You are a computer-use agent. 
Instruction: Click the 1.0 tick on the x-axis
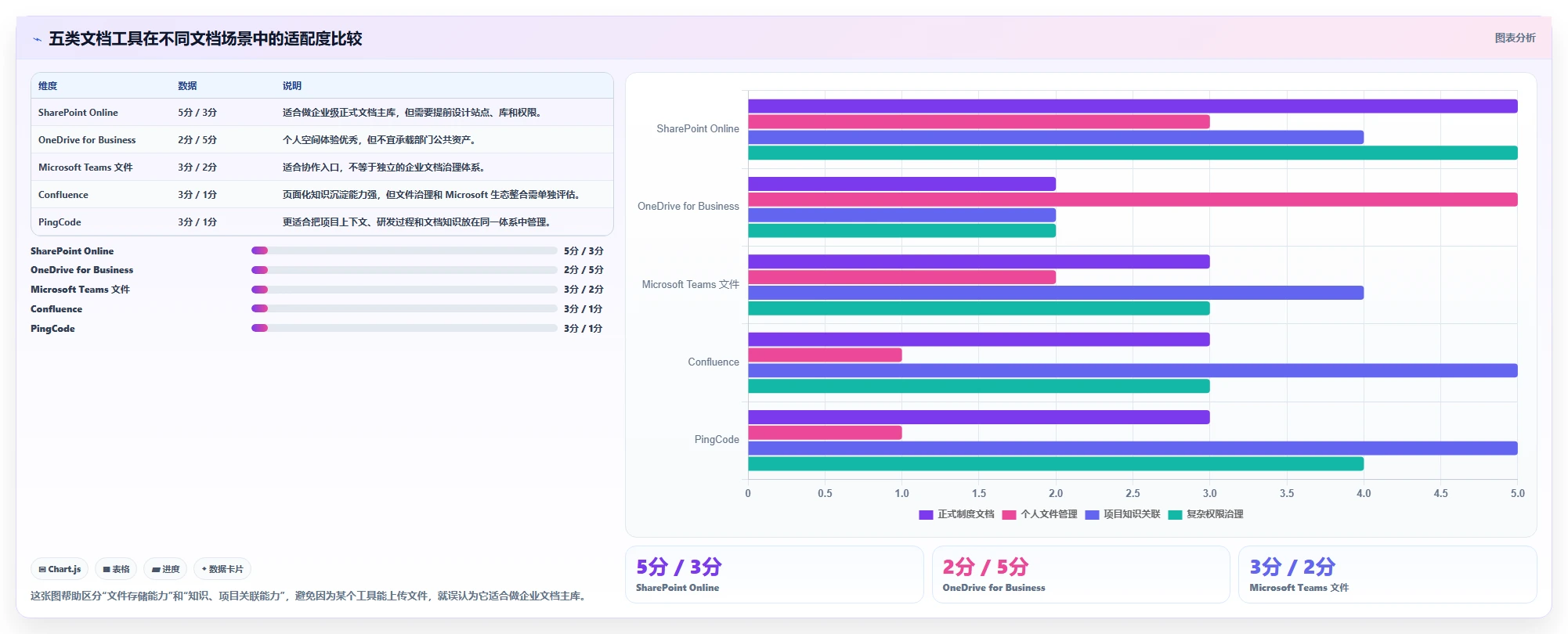[x=901, y=494]
